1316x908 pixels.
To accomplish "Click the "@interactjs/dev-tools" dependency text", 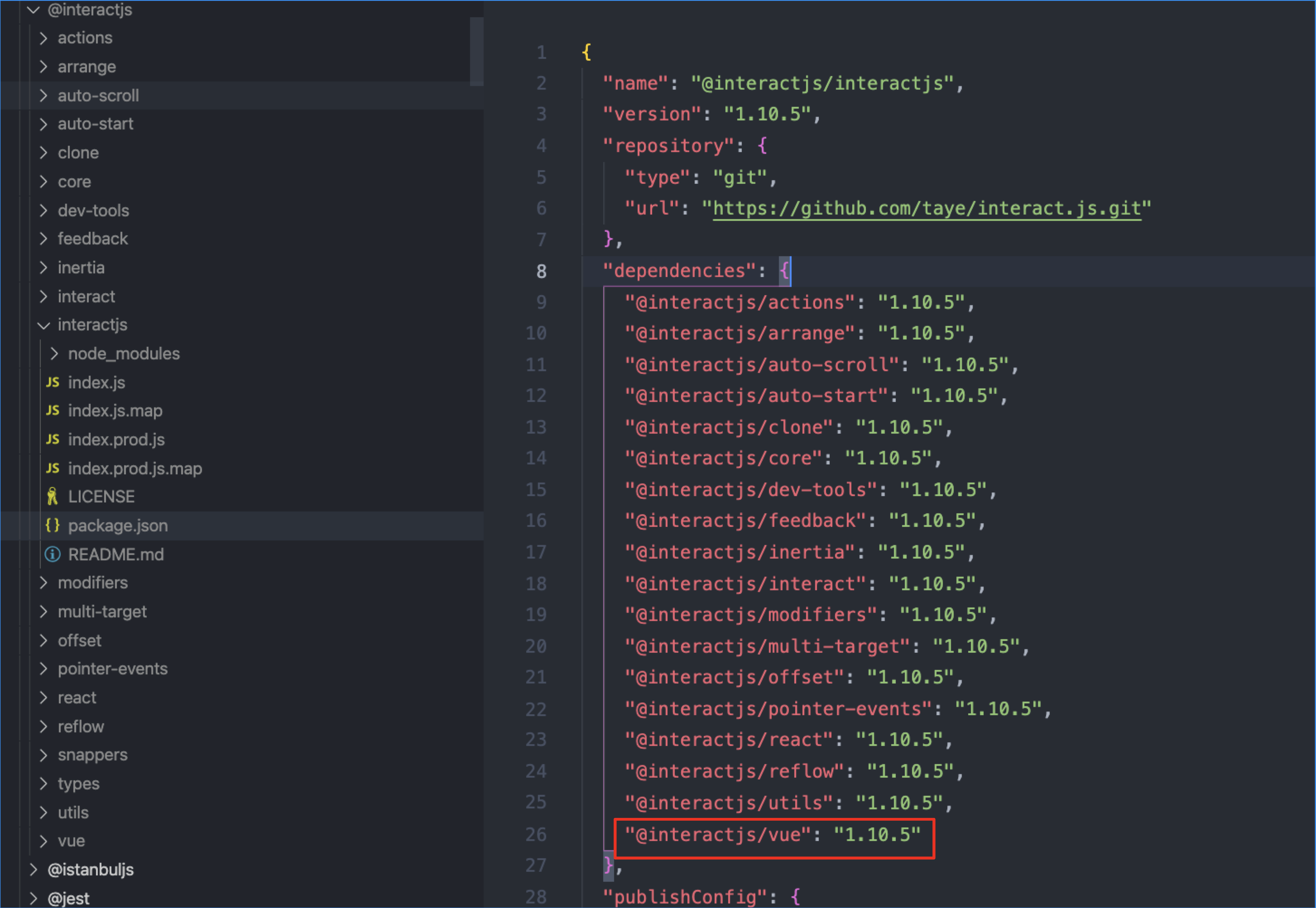I will [x=751, y=490].
